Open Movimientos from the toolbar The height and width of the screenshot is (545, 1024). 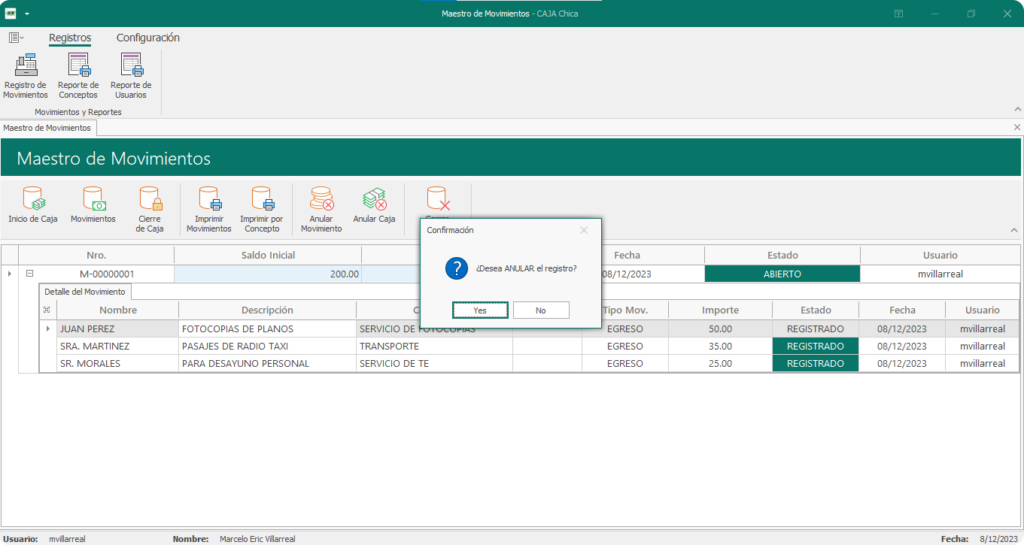93,199
